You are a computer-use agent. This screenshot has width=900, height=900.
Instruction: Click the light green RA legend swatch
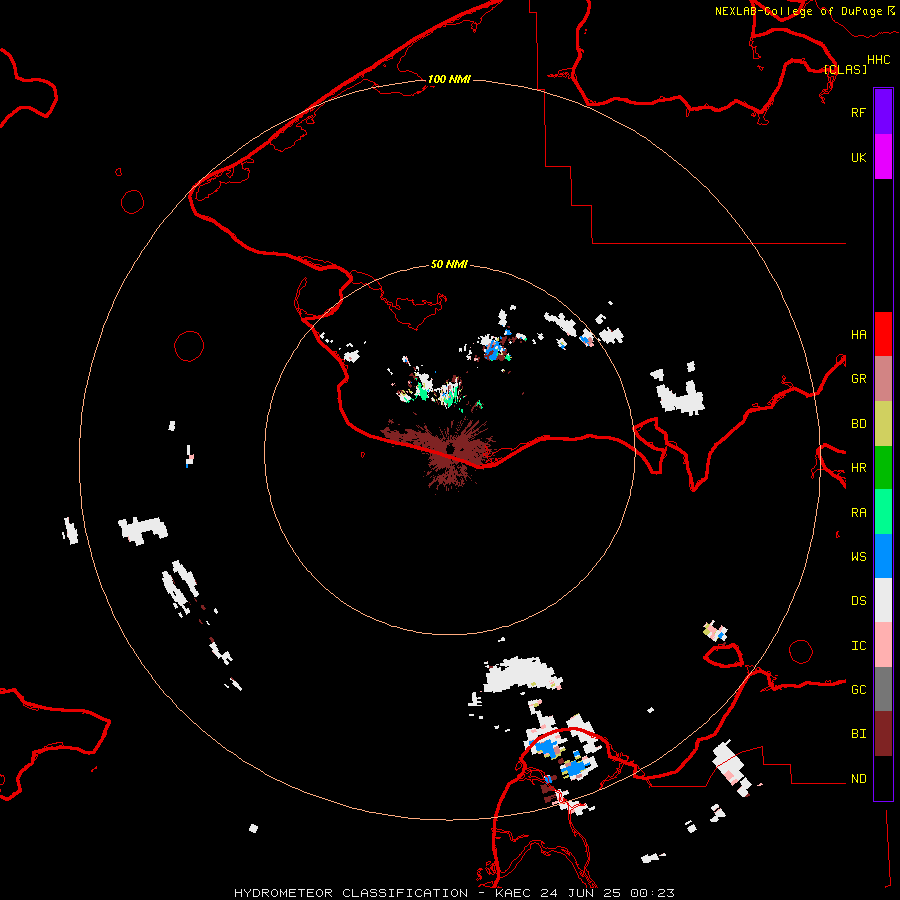[883, 512]
